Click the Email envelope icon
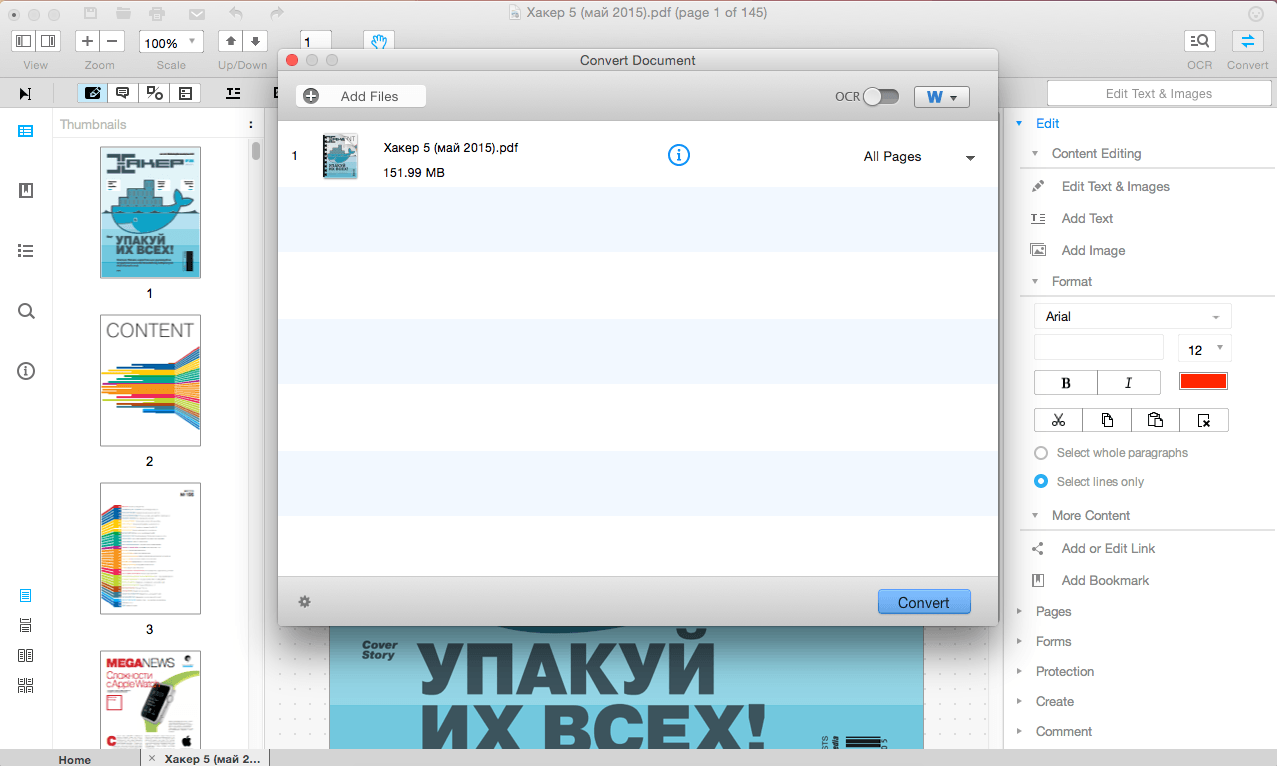The width and height of the screenshot is (1277, 766). [197, 14]
